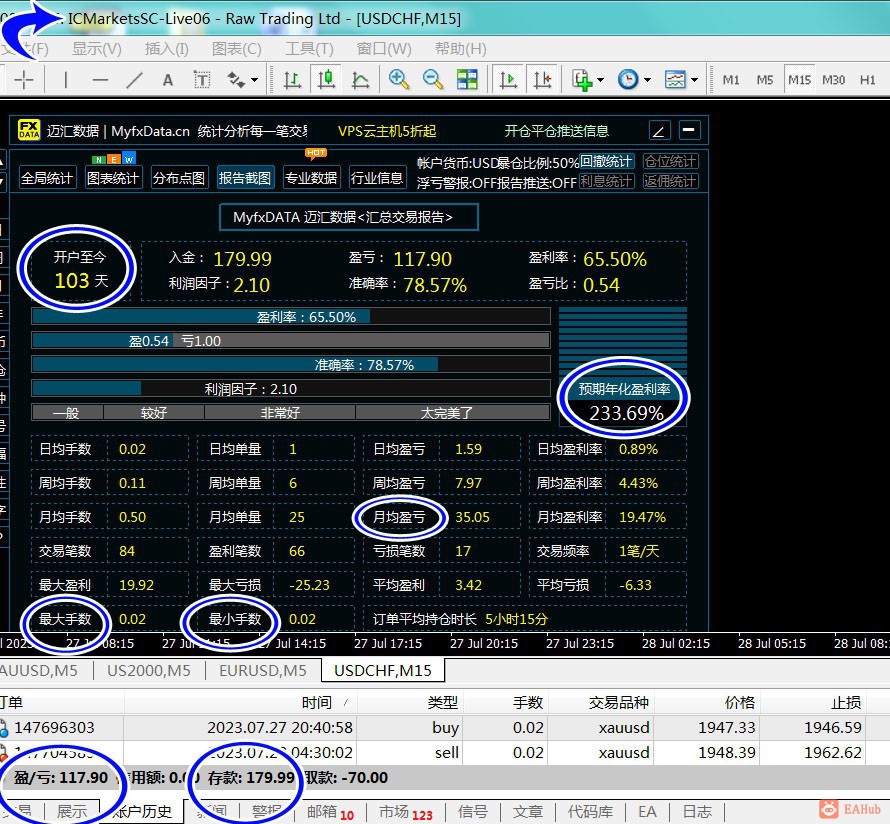Switch chart to bar chart

292,80
